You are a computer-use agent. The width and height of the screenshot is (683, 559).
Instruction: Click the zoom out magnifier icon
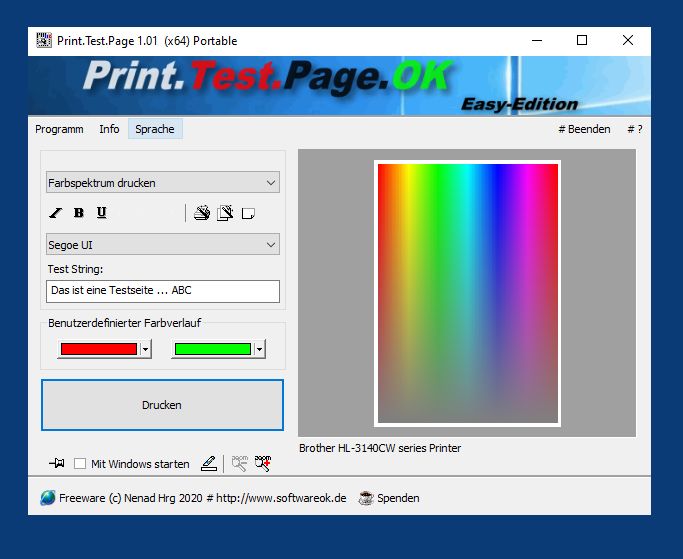[240, 463]
